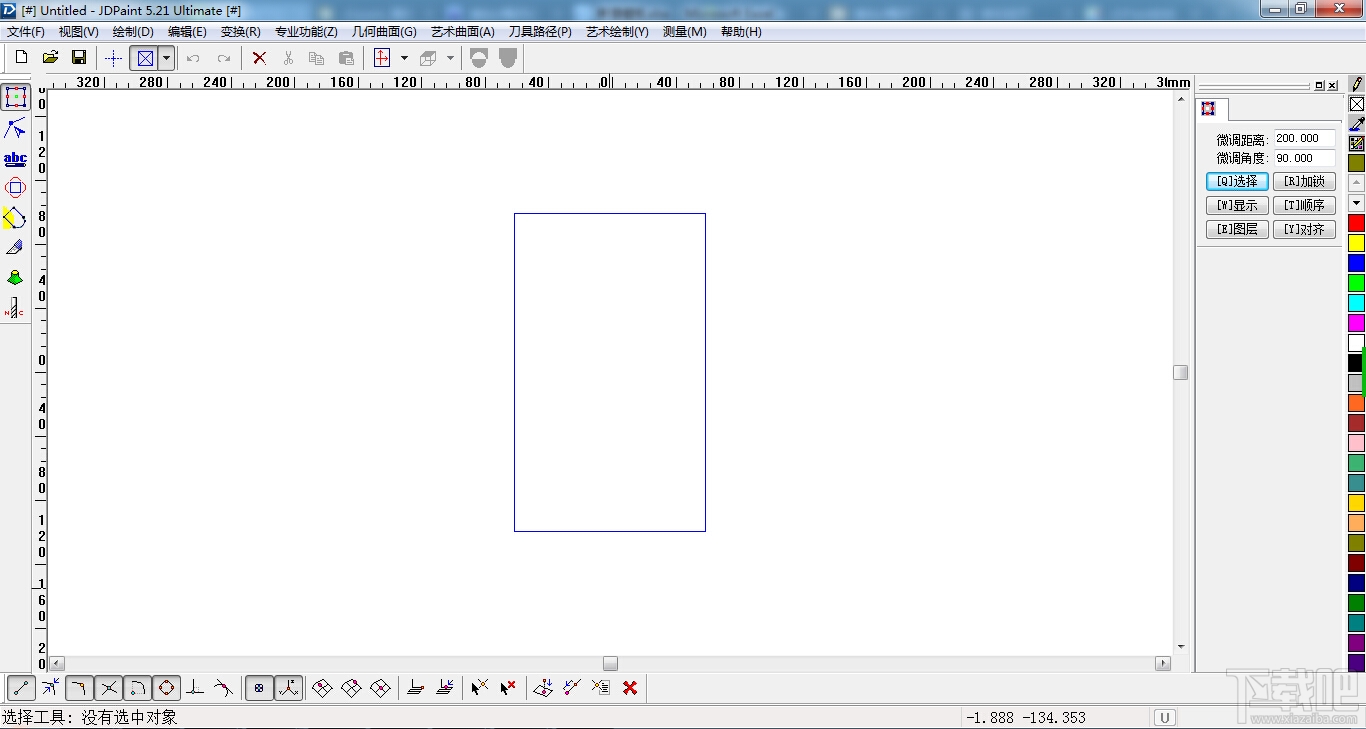Toggle endpoint snap in bottom toolbar
The height and width of the screenshot is (729, 1366).
pyautogui.click(x=22, y=688)
